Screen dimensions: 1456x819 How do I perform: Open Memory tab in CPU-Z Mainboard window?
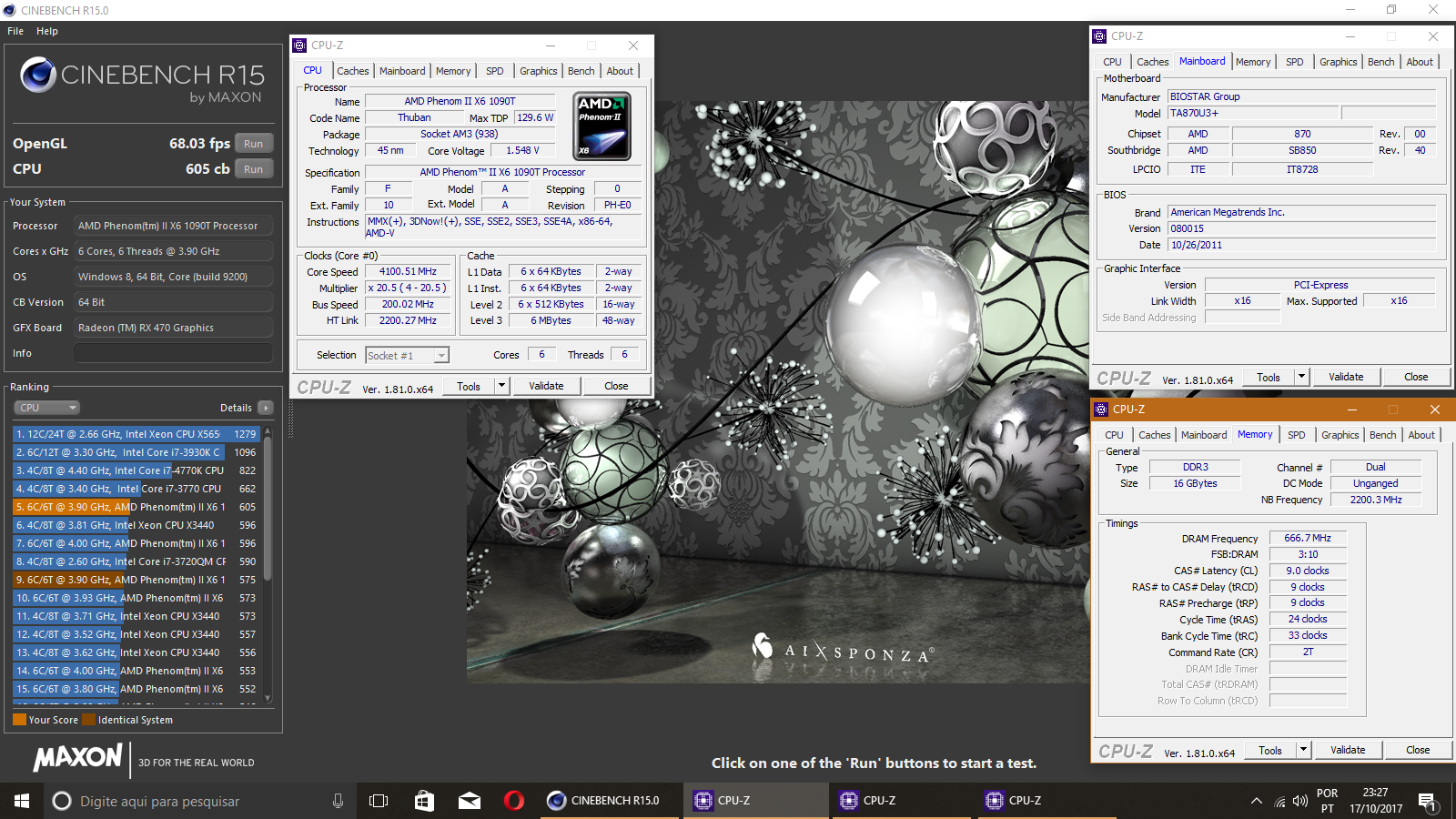point(1253,62)
